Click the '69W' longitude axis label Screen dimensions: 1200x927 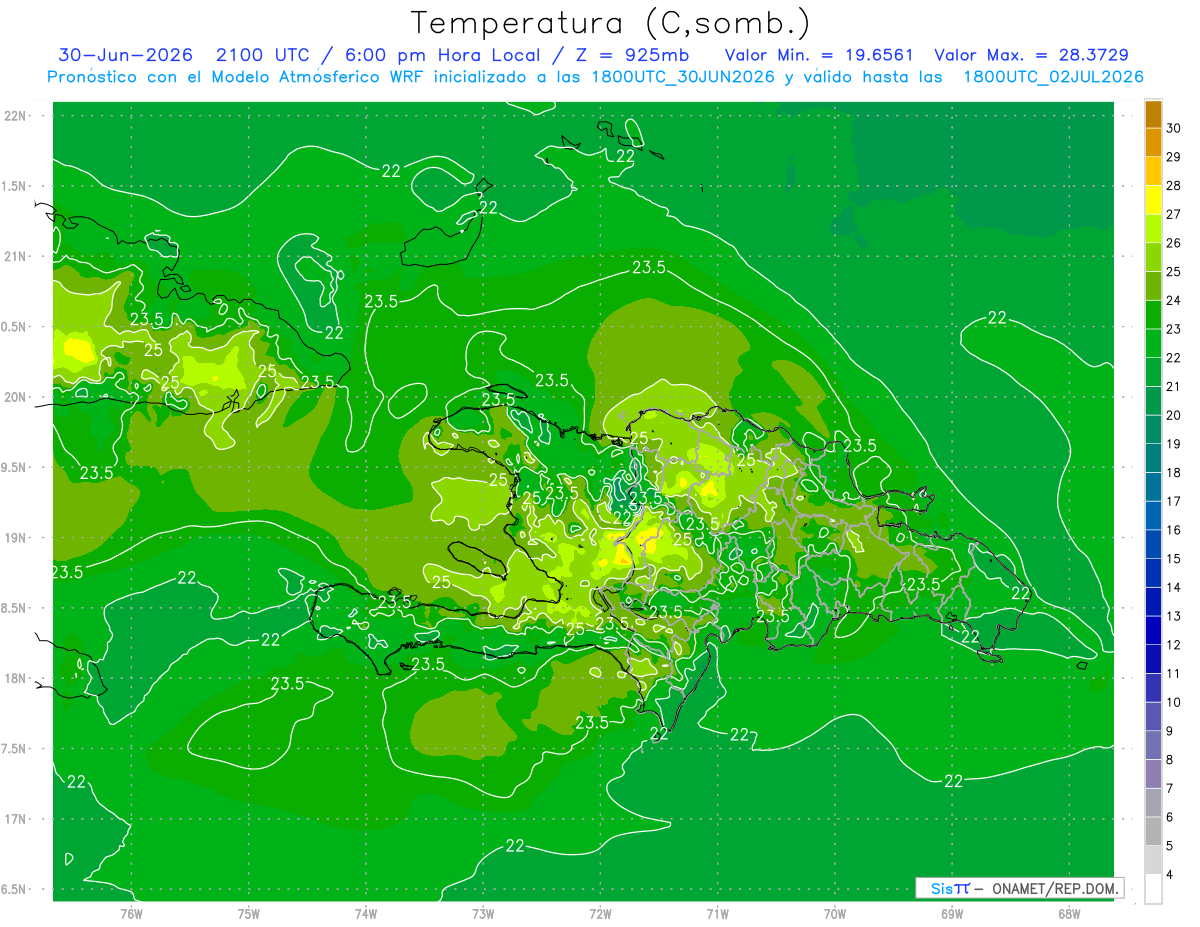[x=952, y=913]
